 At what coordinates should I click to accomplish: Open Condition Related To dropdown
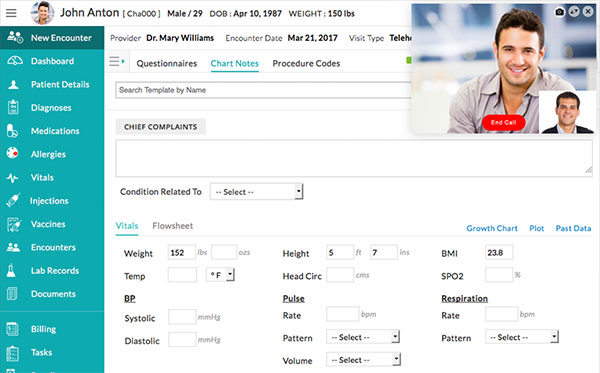click(x=256, y=192)
